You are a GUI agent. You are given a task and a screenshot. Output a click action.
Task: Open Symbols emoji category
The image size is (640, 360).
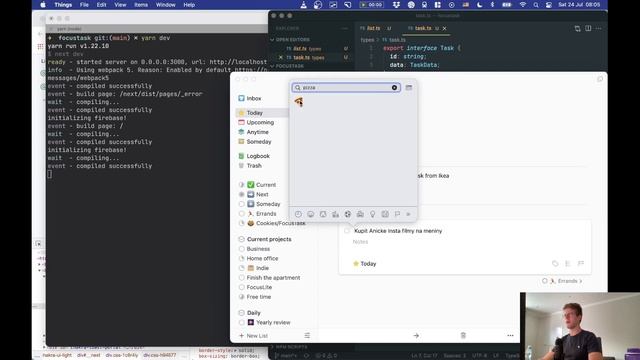(385, 214)
